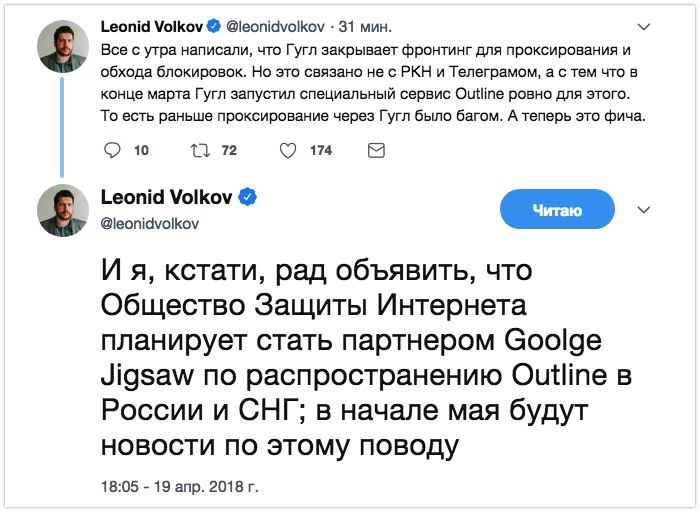Screen dimensions: 700x512
Task: Click @leonidvolkov handle under the large name
Action: click(x=150, y=223)
